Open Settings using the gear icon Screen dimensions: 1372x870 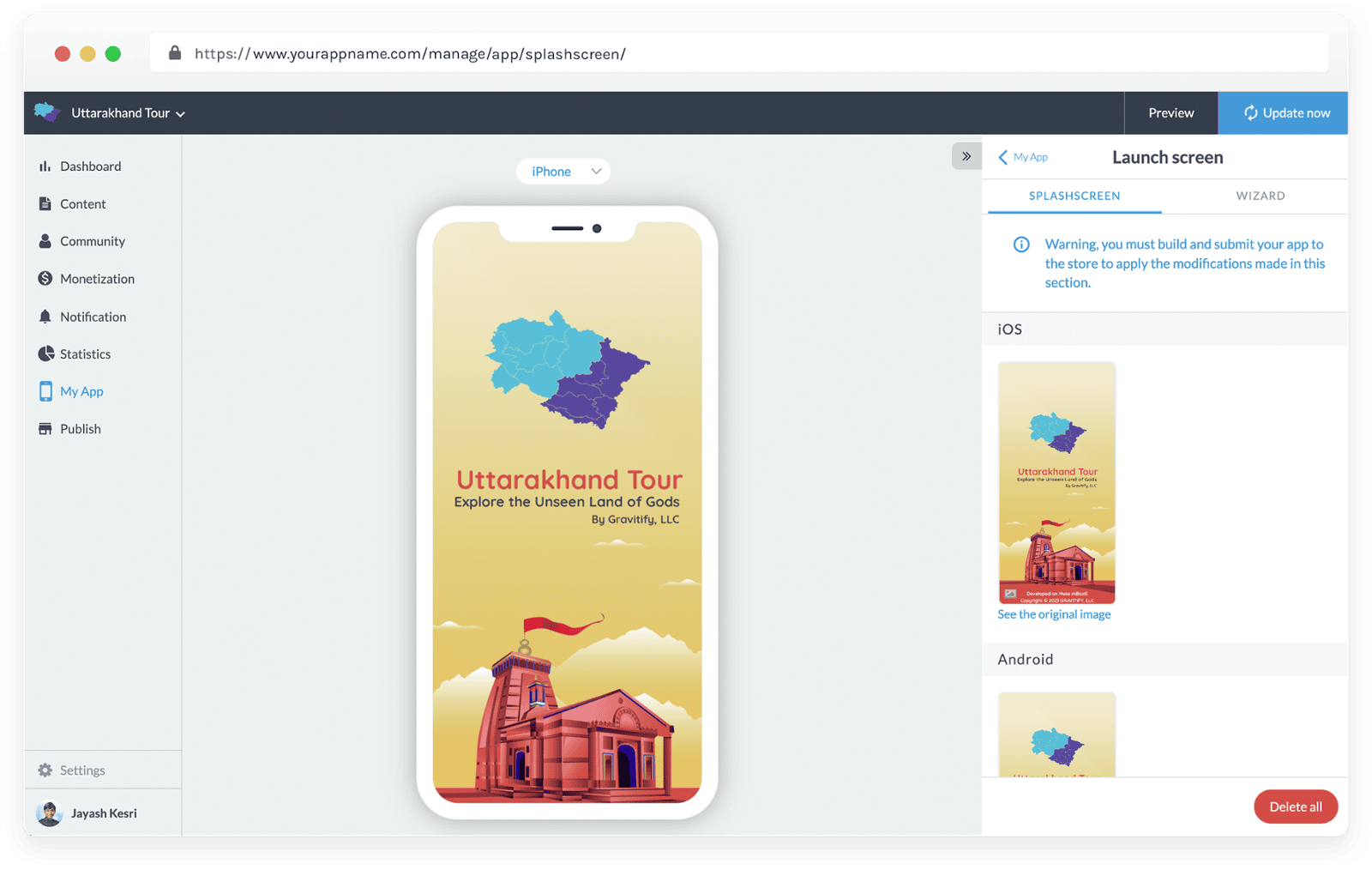45,770
